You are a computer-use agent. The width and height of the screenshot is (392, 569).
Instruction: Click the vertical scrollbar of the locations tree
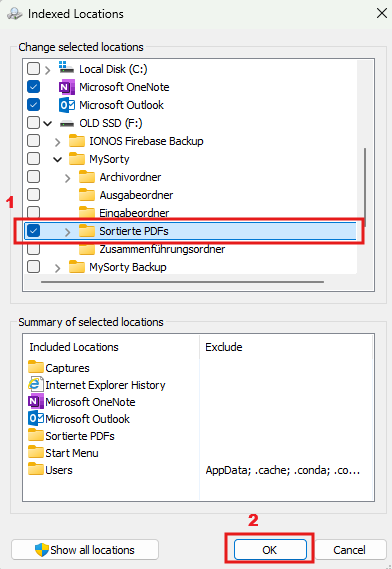click(x=365, y=187)
